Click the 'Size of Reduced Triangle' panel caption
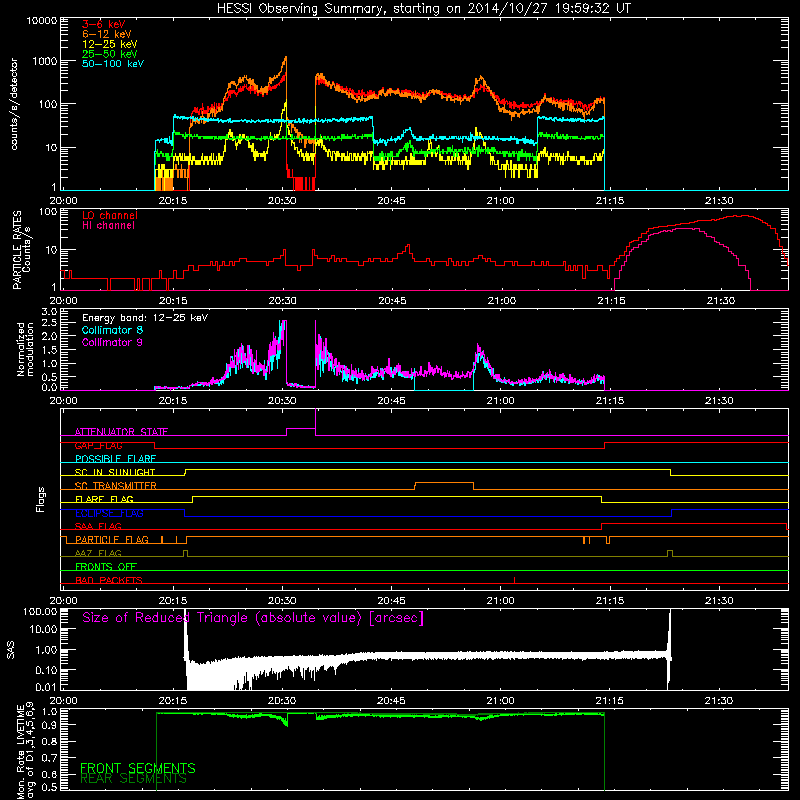800x800 pixels. tap(253, 618)
